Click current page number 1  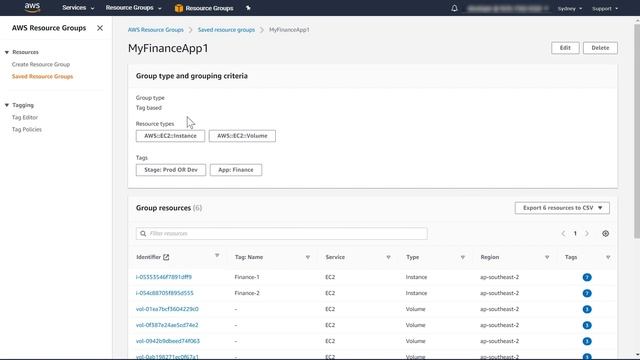pyautogui.click(x=575, y=233)
